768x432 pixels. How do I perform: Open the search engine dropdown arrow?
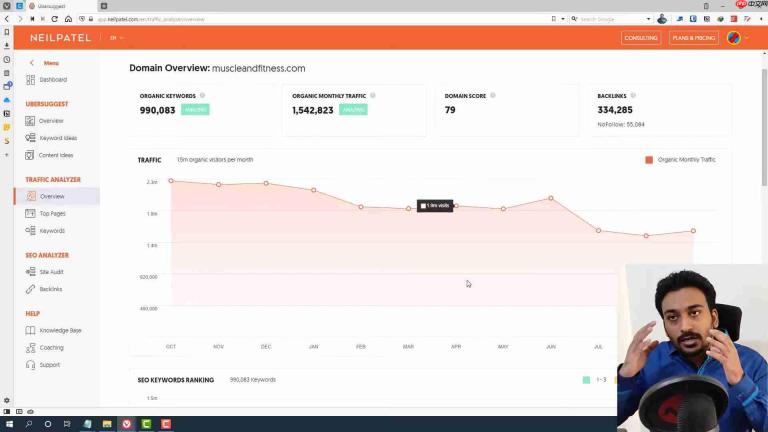coord(648,19)
